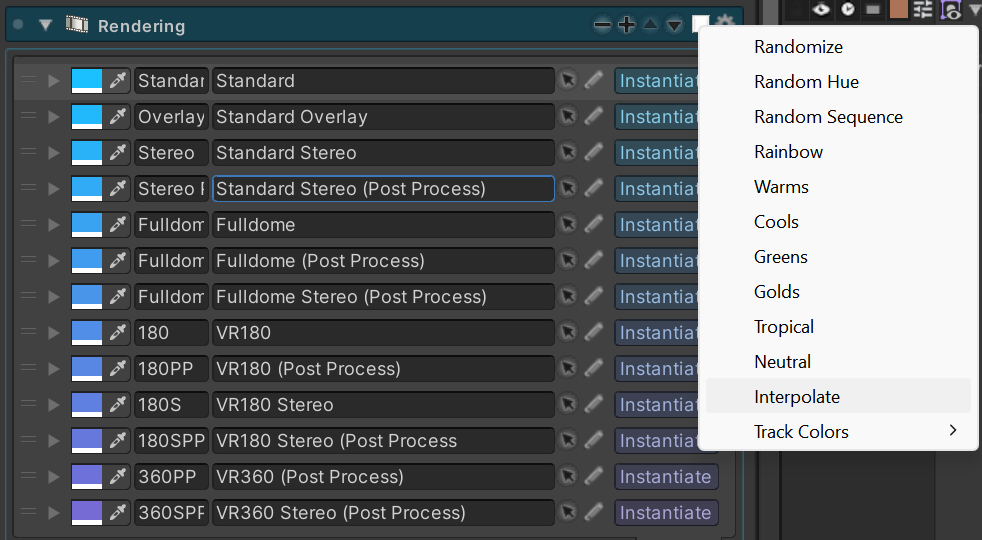The height and width of the screenshot is (540, 982).
Task: Click select-cursor icon on Fulldome row
Action: (x=568, y=225)
